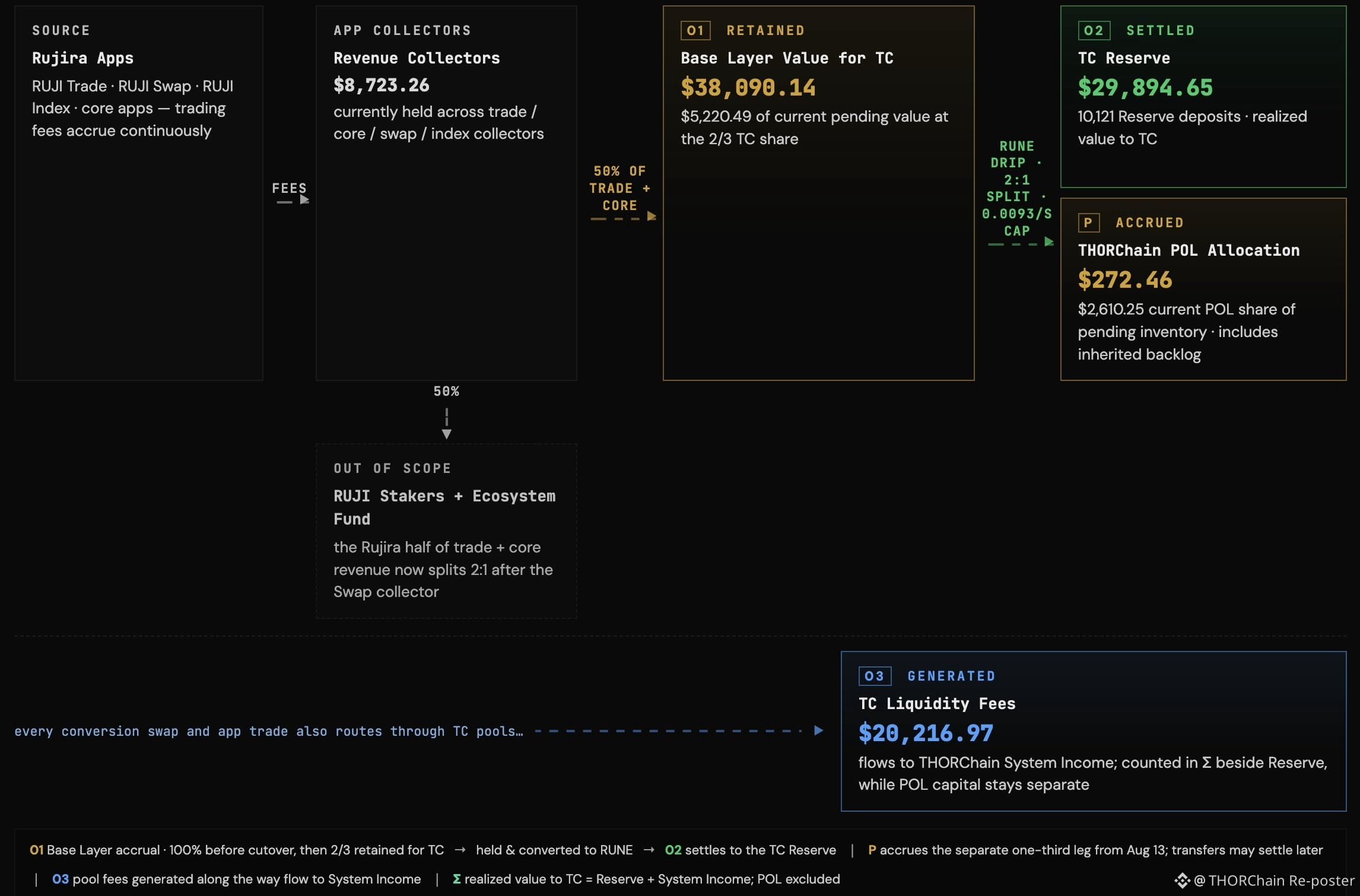Select the RETAINED label
The height and width of the screenshot is (896, 1360).
point(765,30)
